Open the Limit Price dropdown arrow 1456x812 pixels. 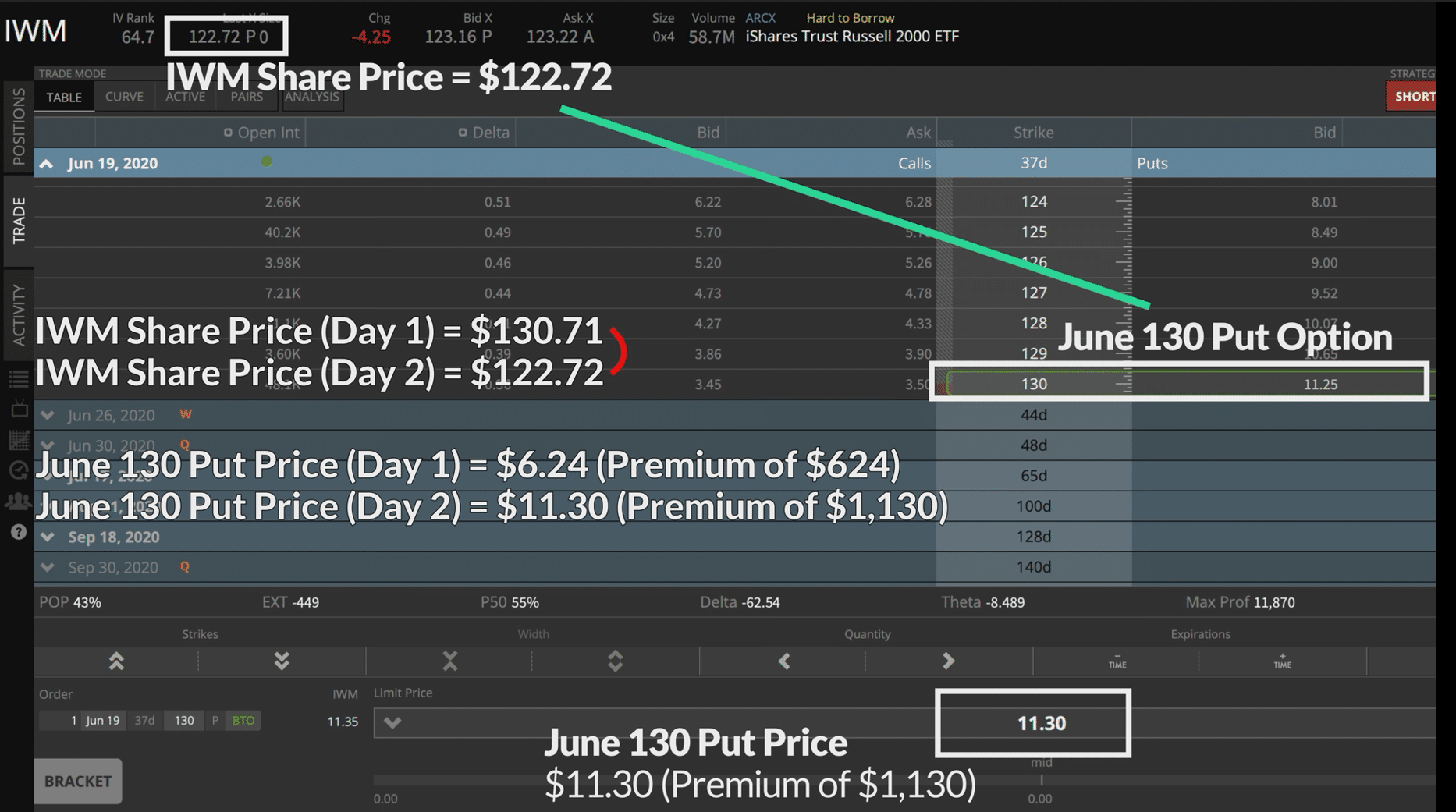[392, 723]
